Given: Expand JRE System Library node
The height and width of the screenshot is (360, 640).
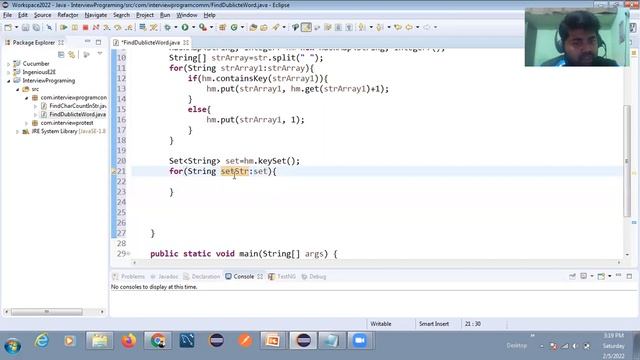Looking at the screenshot, I should pos(18,131).
